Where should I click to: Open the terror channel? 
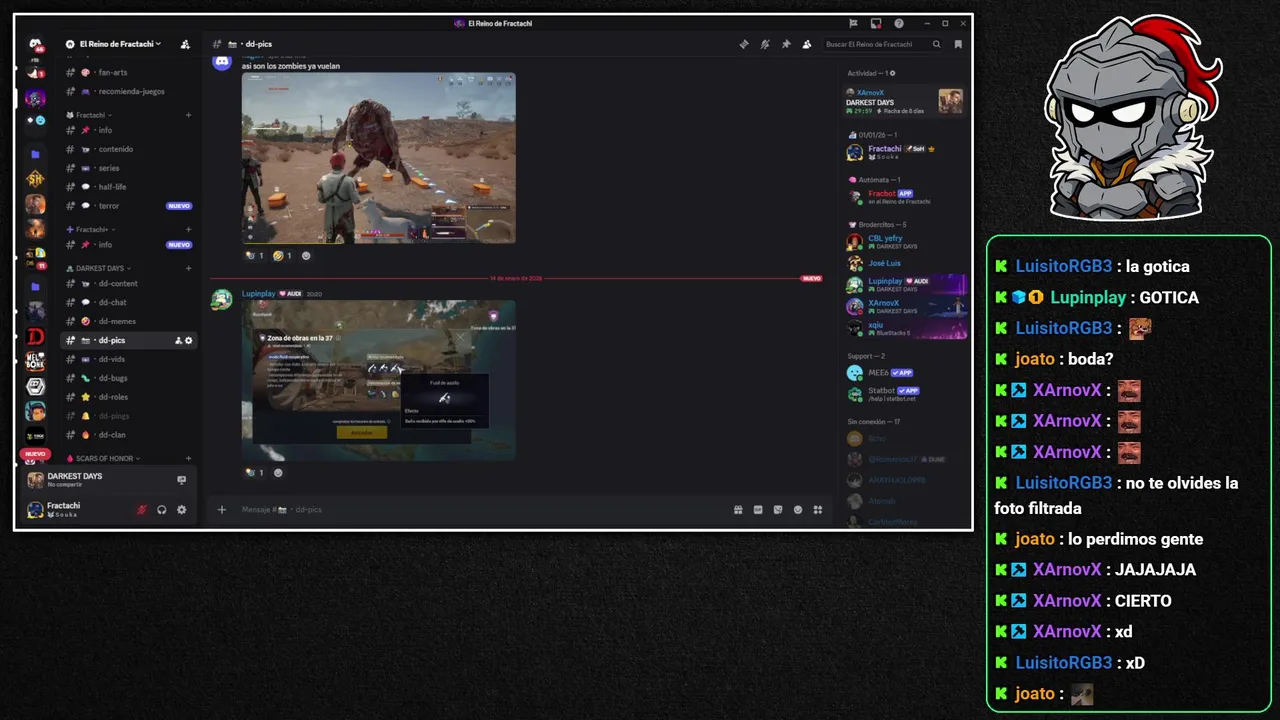[x=129, y=206]
